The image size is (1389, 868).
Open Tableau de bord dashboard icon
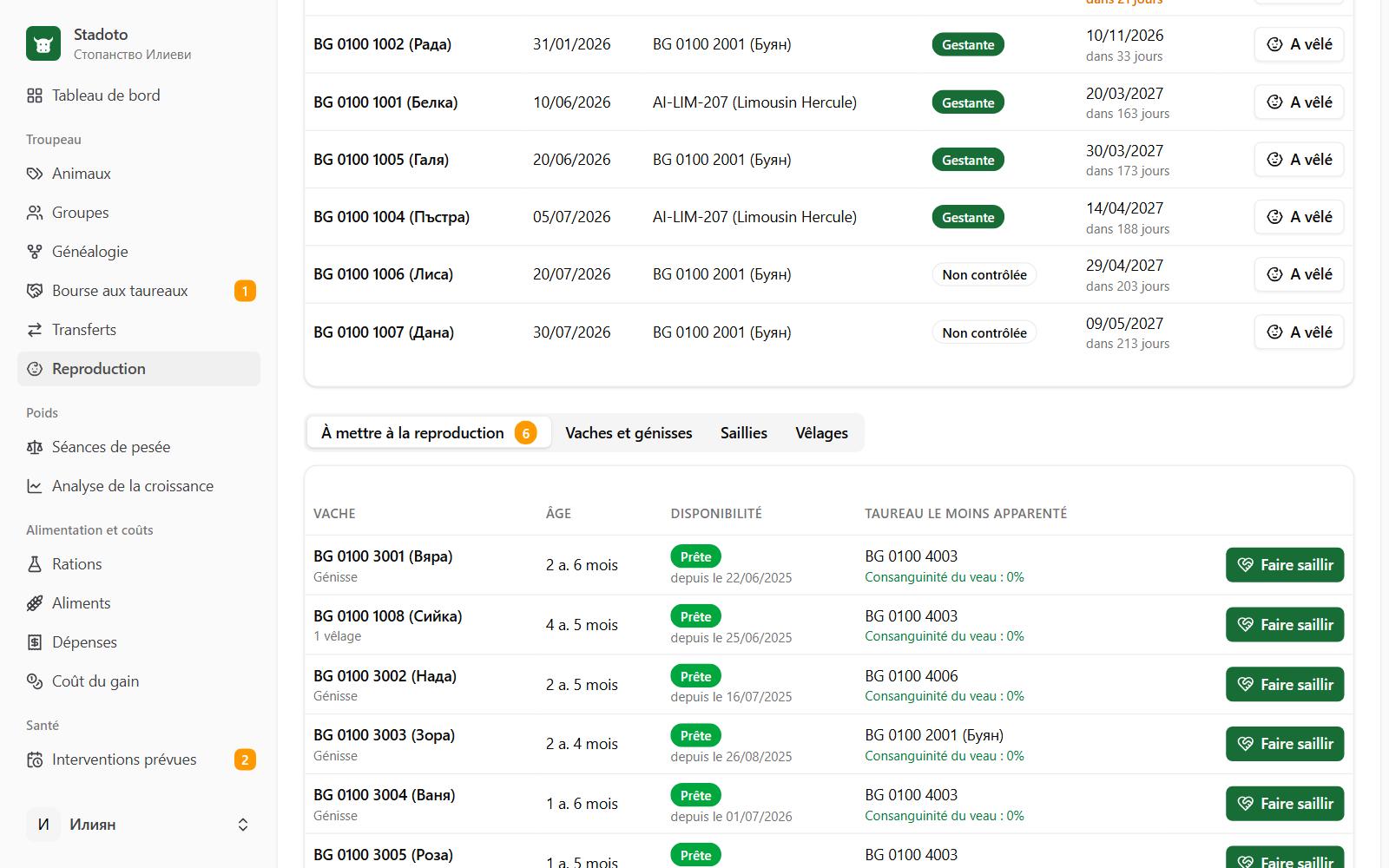pyautogui.click(x=35, y=95)
